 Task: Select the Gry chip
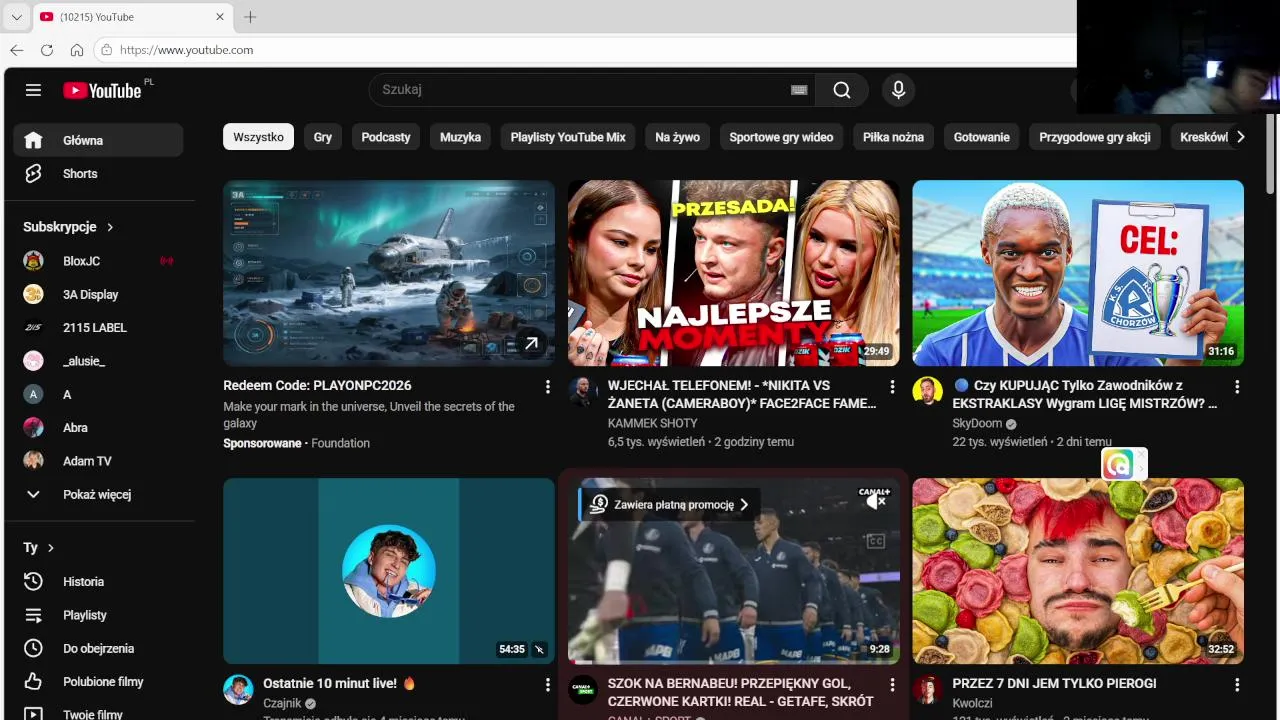[x=322, y=137]
